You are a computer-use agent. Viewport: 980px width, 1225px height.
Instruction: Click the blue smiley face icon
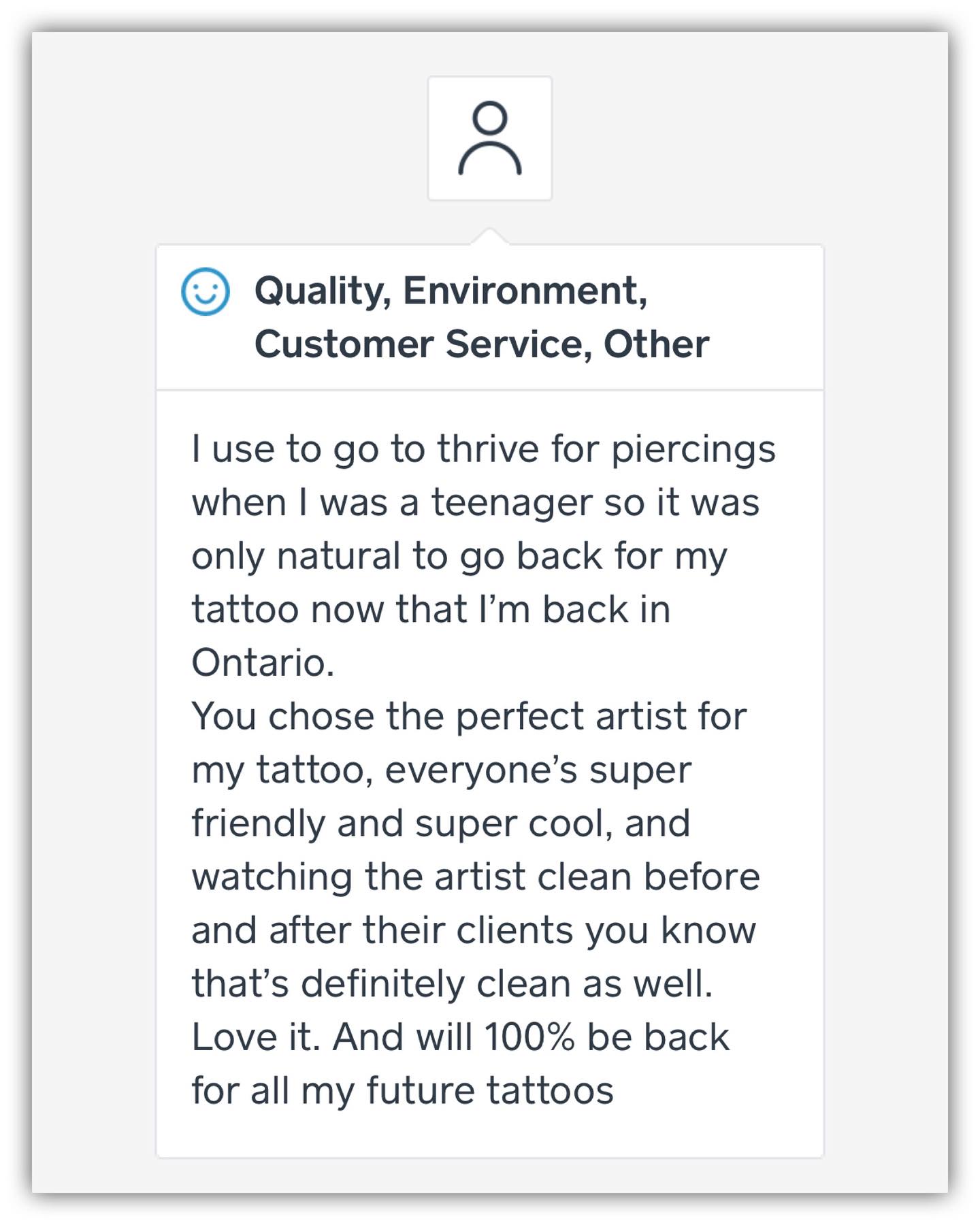205,291
